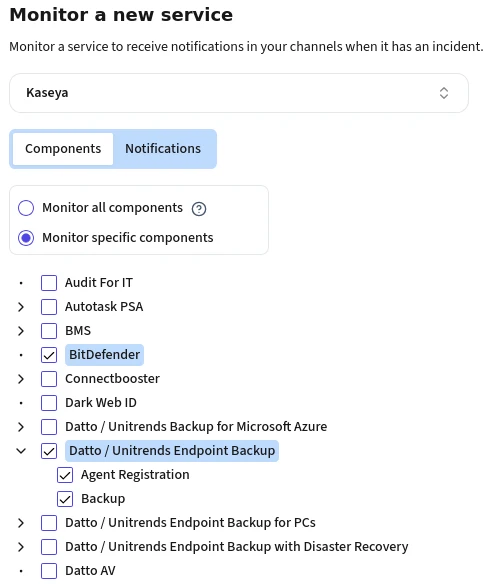
Task: Check Datto / Unitrends Endpoint Backup for PCs checkbox
Action: [49, 523]
